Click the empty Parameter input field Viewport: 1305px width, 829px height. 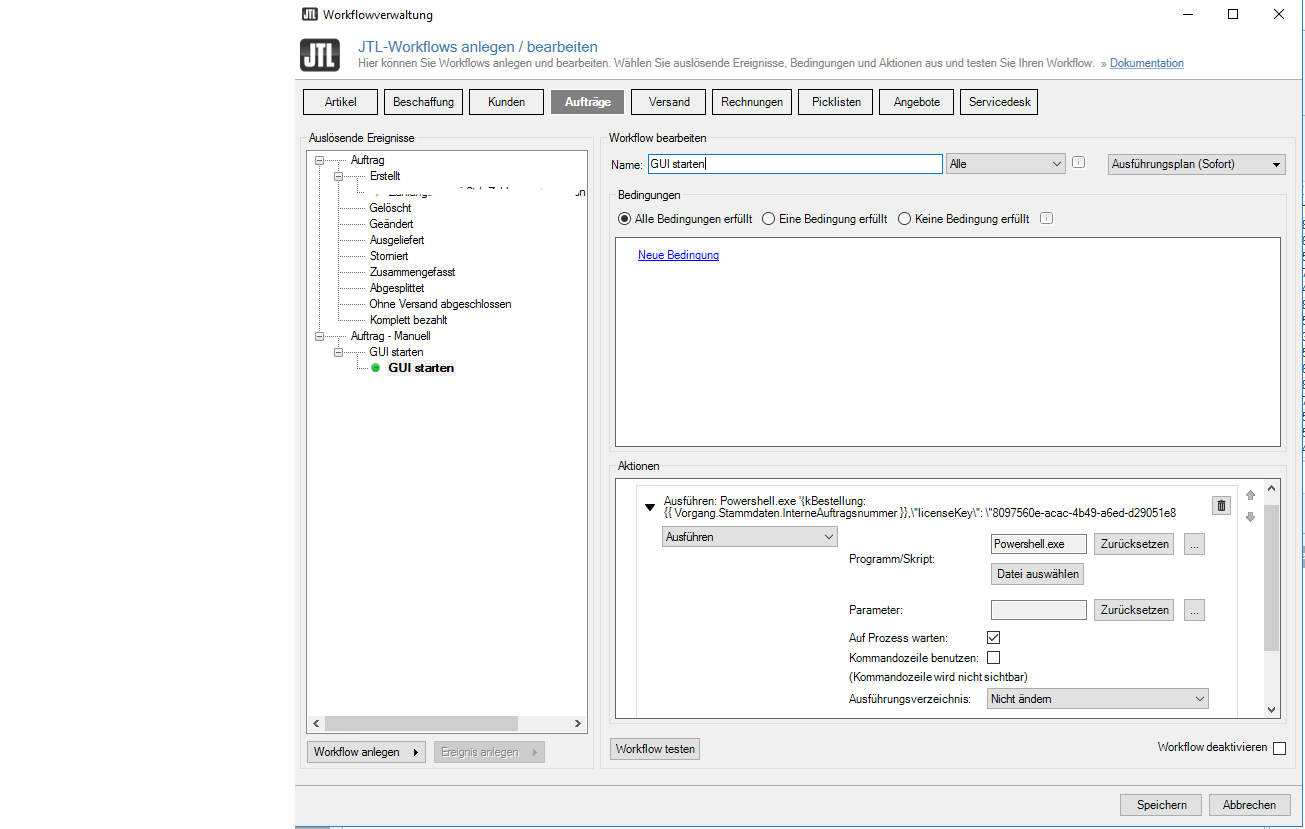click(1038, 610)
